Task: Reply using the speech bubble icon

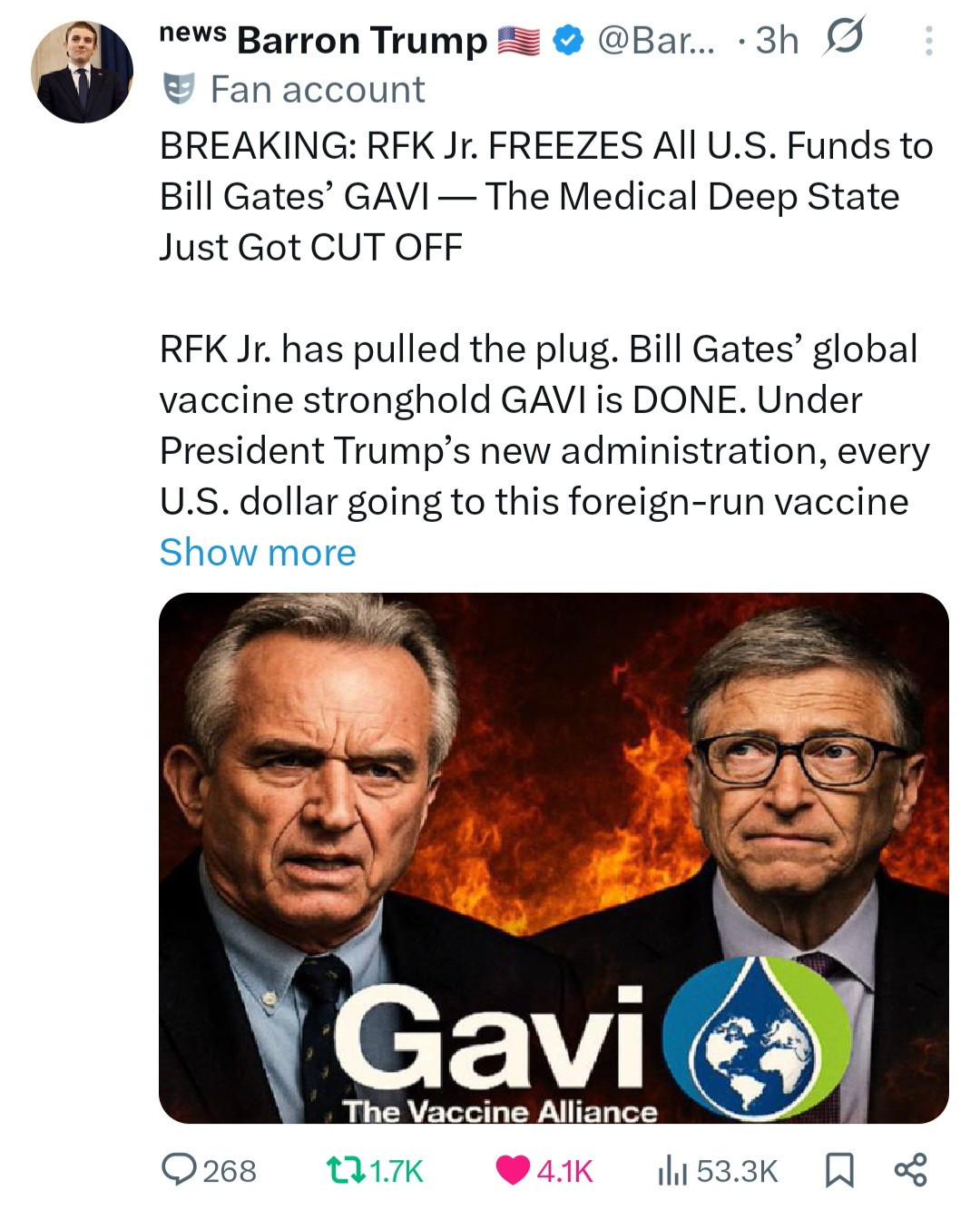Action: pos(176,1169)
